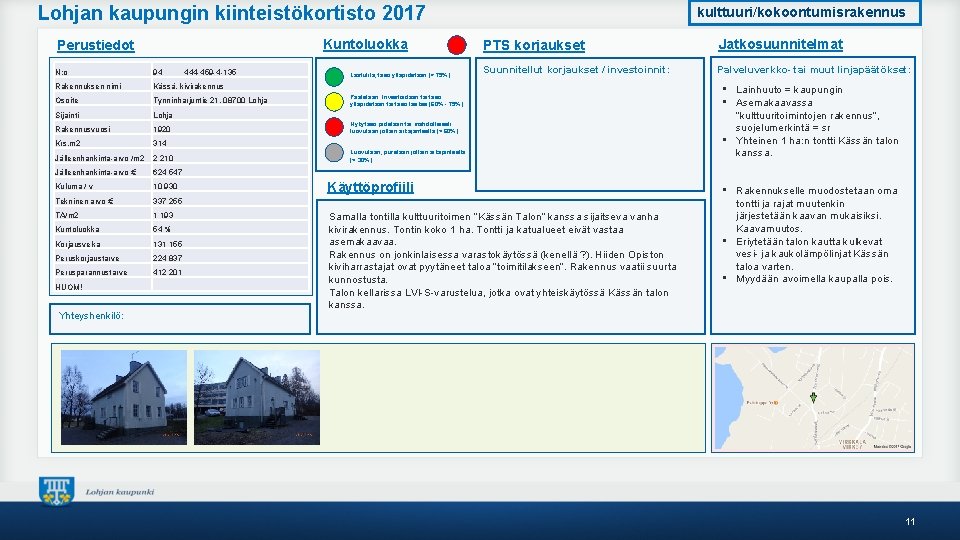960x540 pixels.
Task: Click the slide title Lohjan kaupungin kiinteistökortisto 2017
Action: coord(231,13)
